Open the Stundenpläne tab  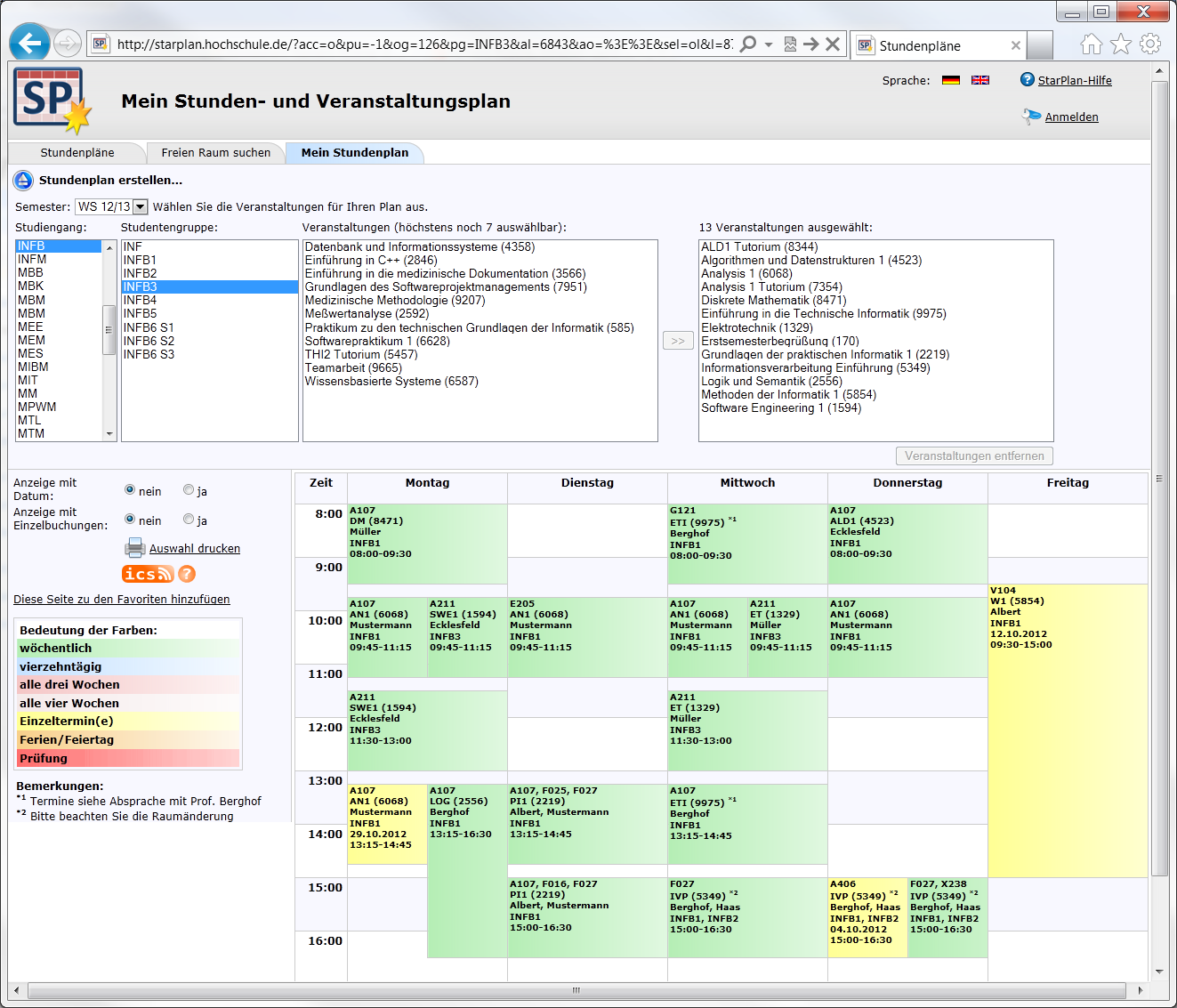pos(77,153)
